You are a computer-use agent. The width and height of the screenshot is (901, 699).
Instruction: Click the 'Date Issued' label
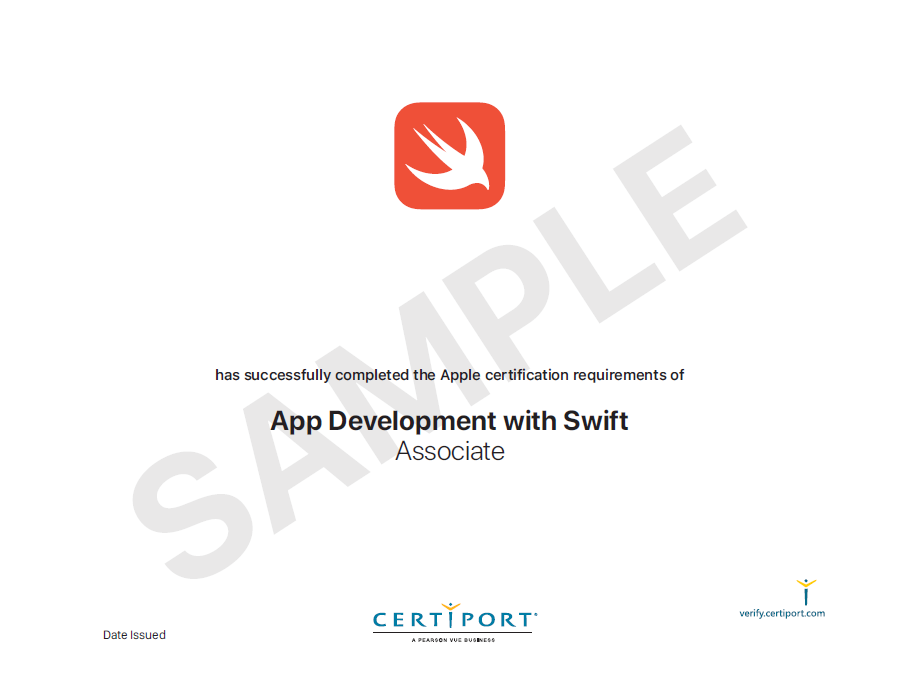coord(134,635)
